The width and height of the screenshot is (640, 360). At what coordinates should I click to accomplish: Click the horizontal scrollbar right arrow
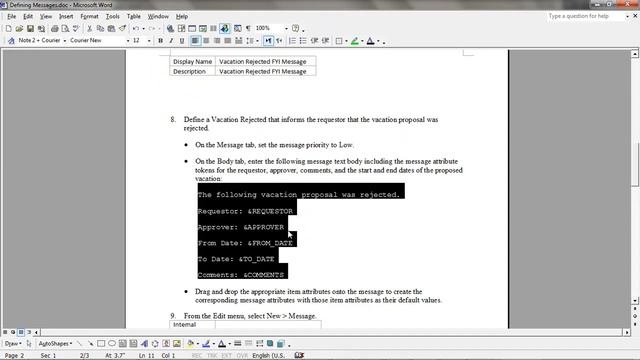click(627, 332)
